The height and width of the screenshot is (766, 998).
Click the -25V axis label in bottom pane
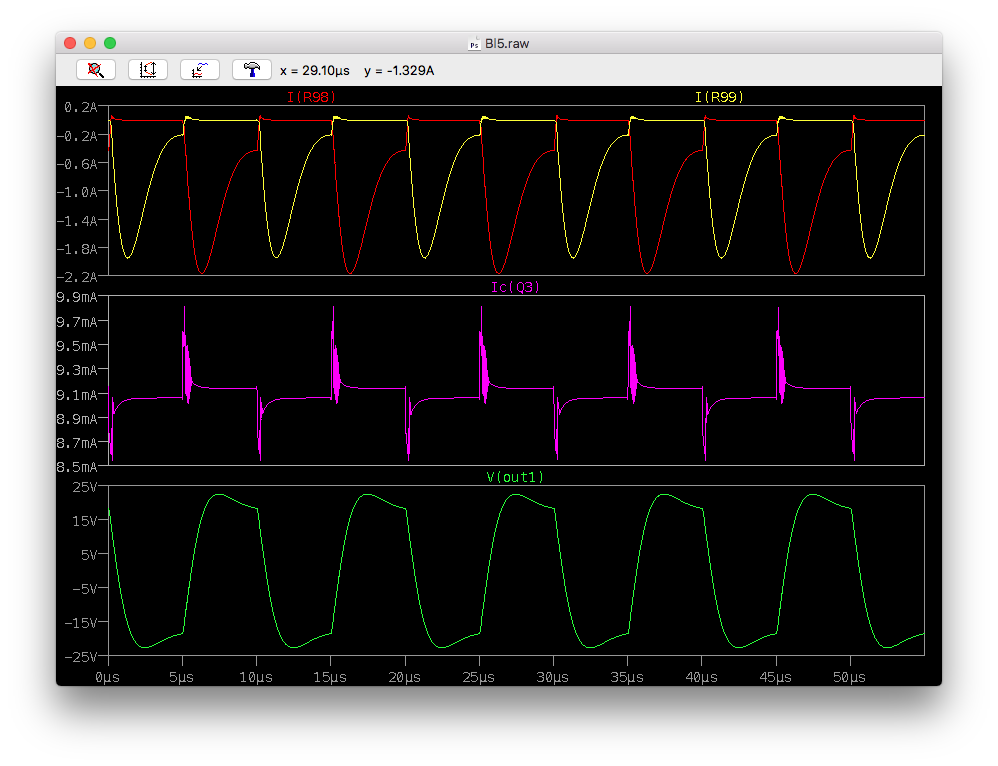[81, 657]
